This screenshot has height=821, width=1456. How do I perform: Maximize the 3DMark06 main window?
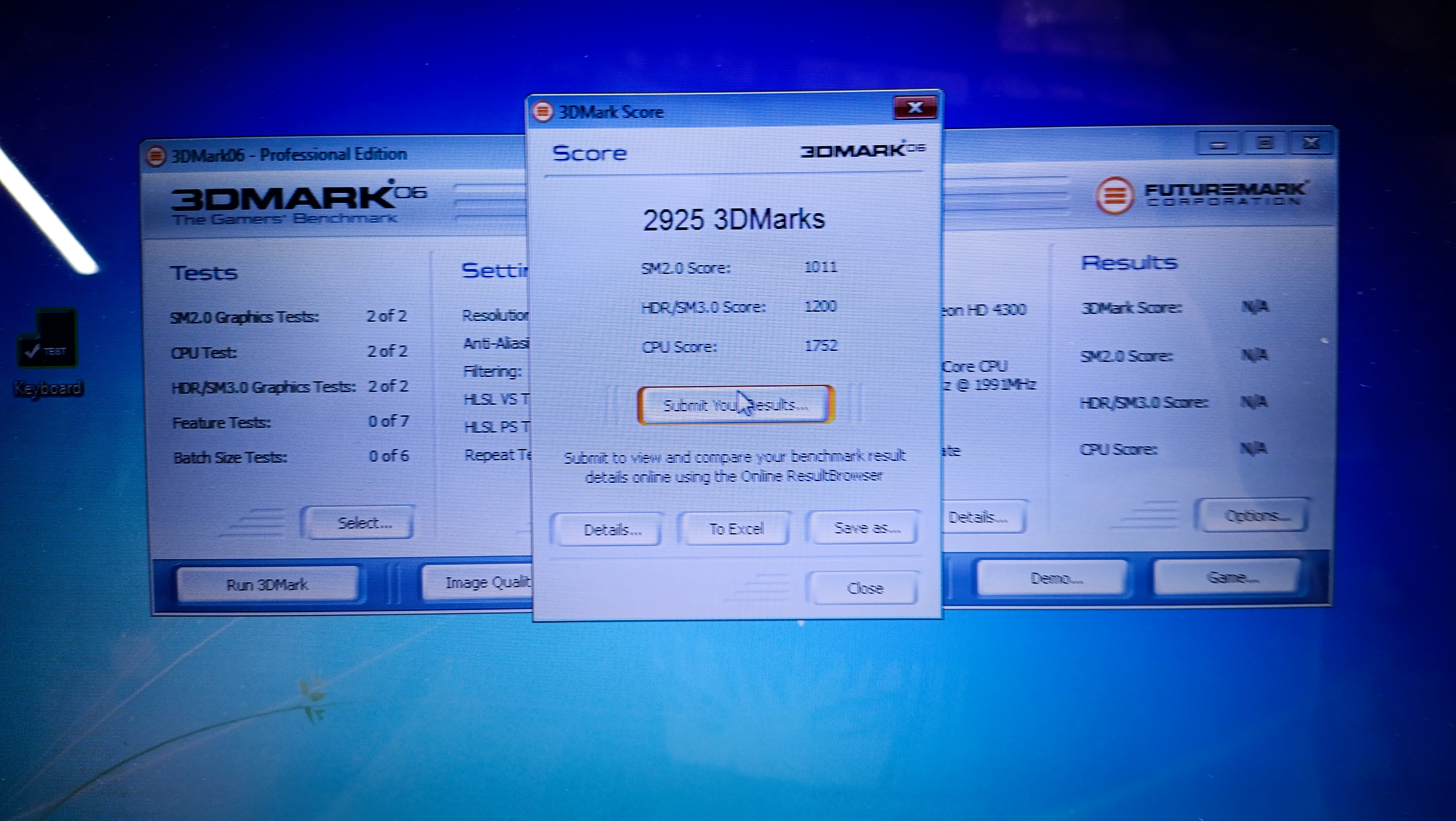click(x=1264, y=143)
